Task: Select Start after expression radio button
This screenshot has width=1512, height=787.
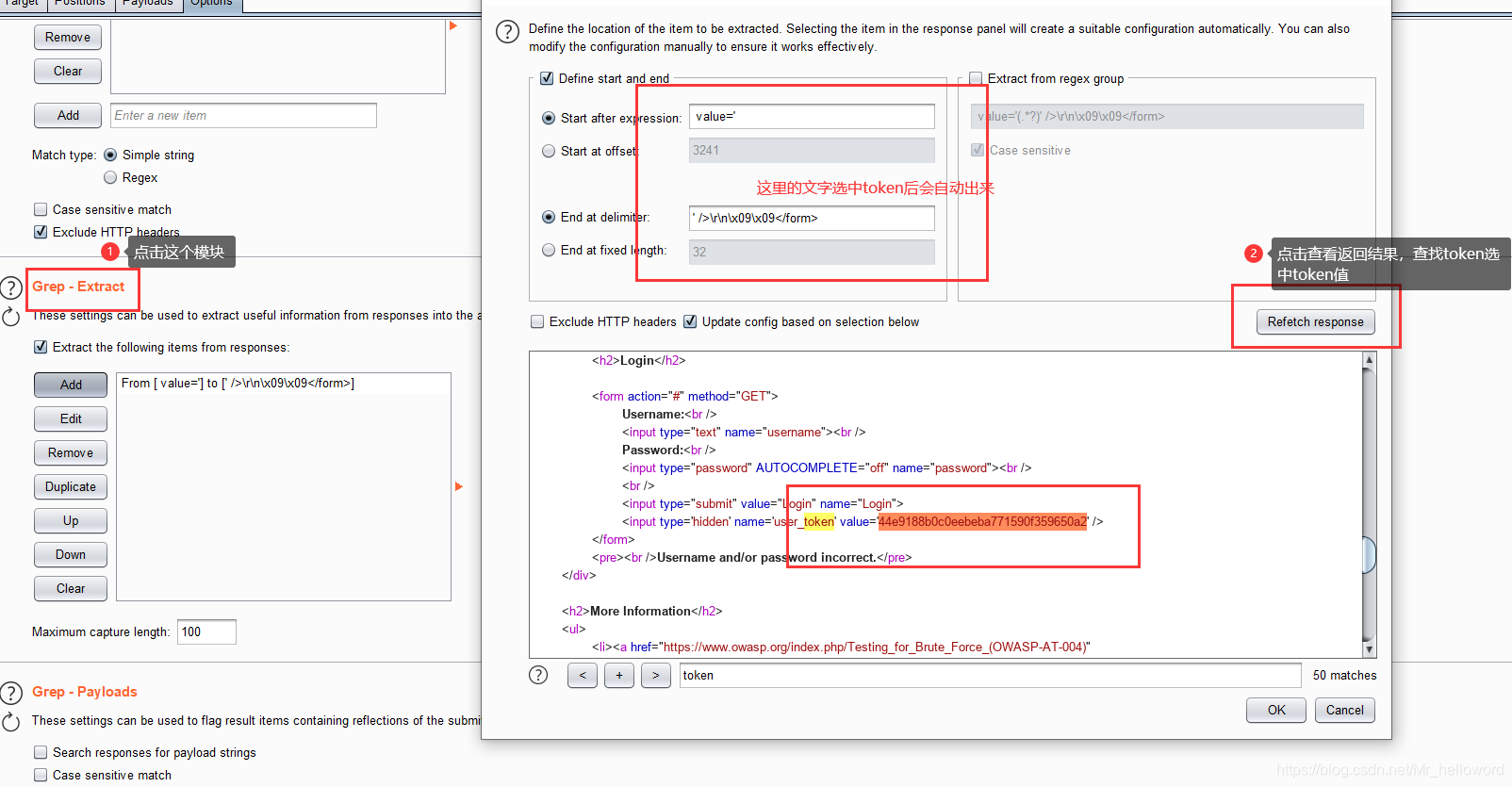Action: click(x=549, y=118)
